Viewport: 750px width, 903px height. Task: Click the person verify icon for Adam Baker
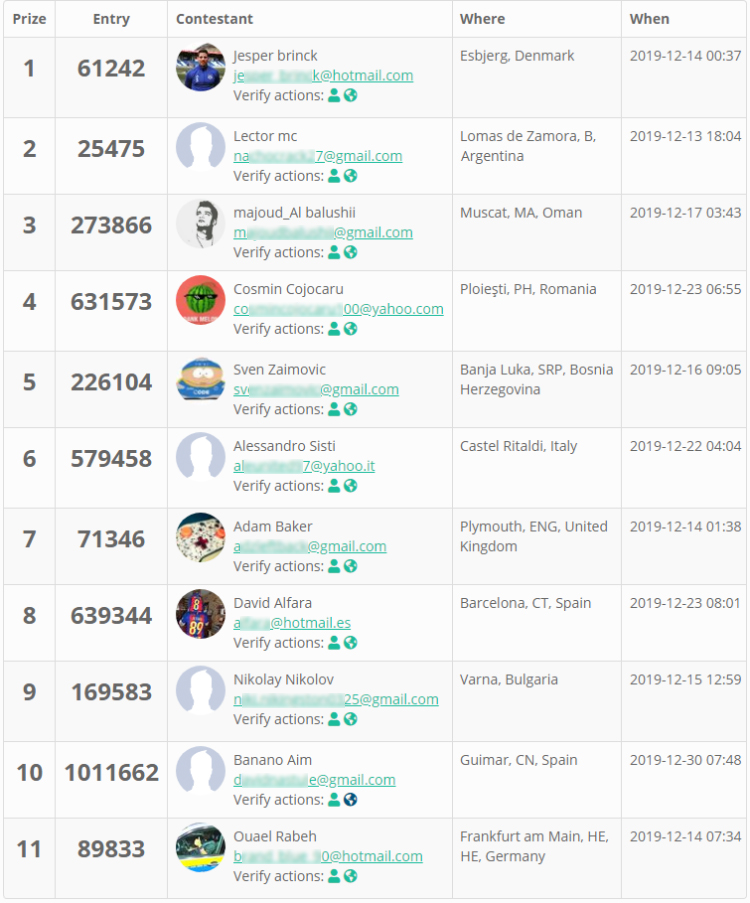[334, 566]
